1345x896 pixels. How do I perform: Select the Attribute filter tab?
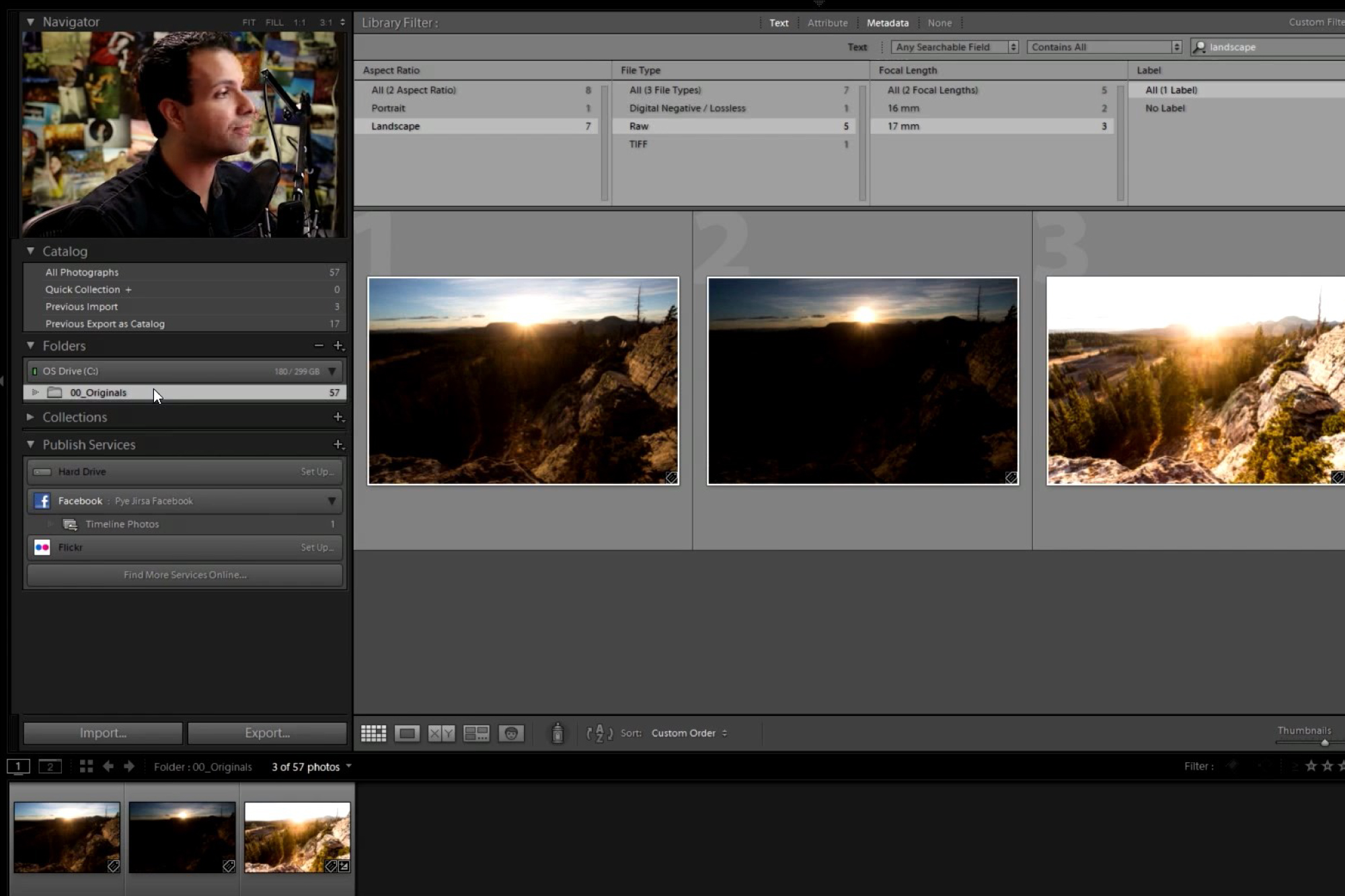pyautogui.click(x=827, y=23)
